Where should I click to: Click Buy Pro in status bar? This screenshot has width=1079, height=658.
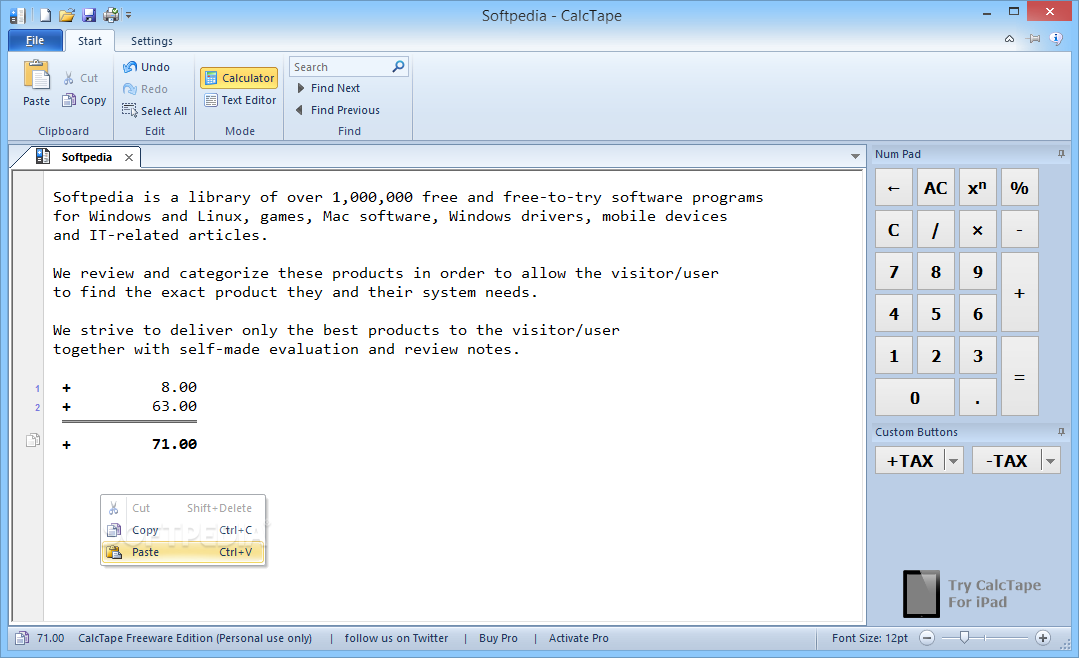pos(498,638)
